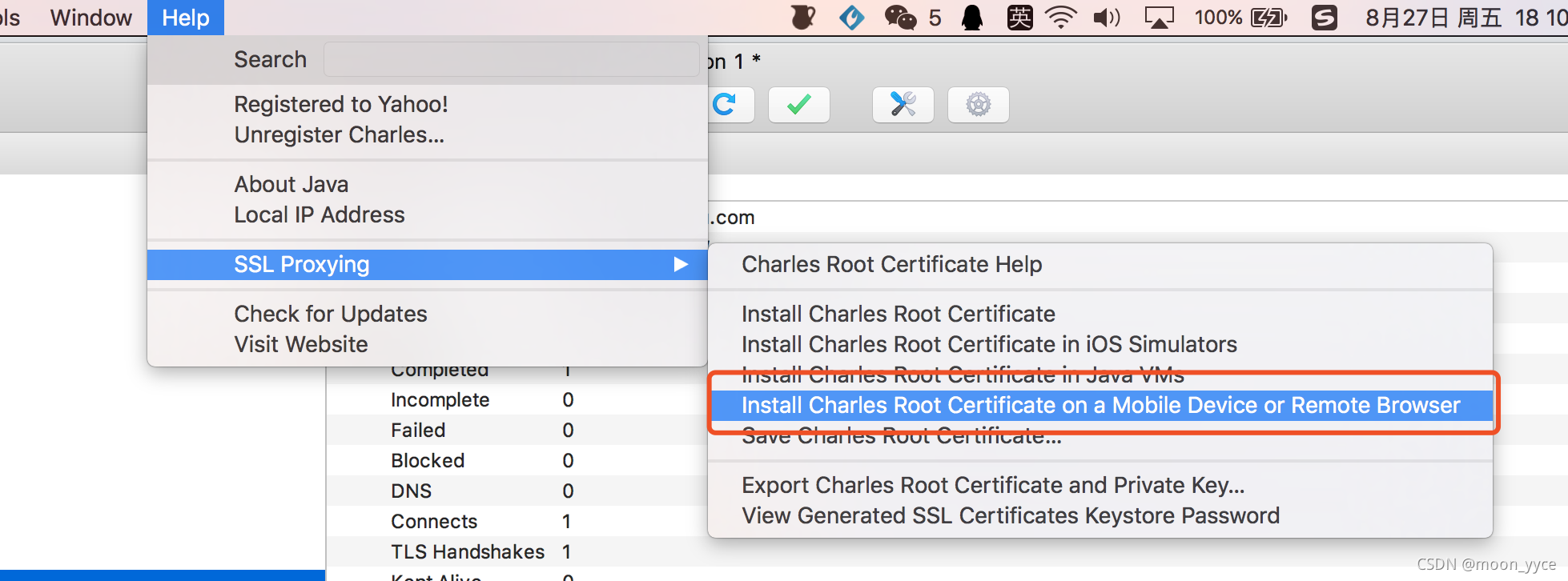This screenshot has height=581, width=1568.
Task: Select SSL Proxying menu item
Action: 428,264
